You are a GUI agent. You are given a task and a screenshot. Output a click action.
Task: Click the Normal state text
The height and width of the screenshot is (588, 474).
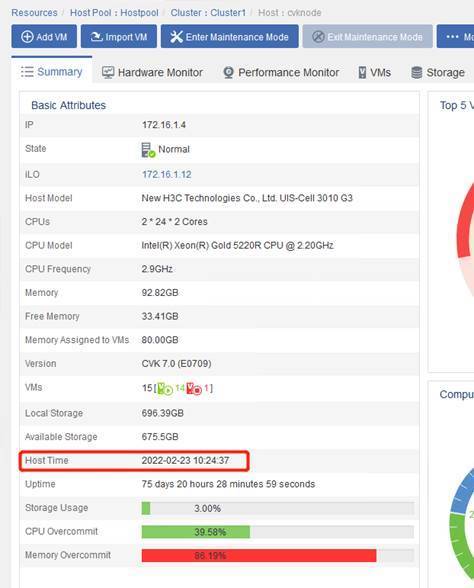[174, 149]
